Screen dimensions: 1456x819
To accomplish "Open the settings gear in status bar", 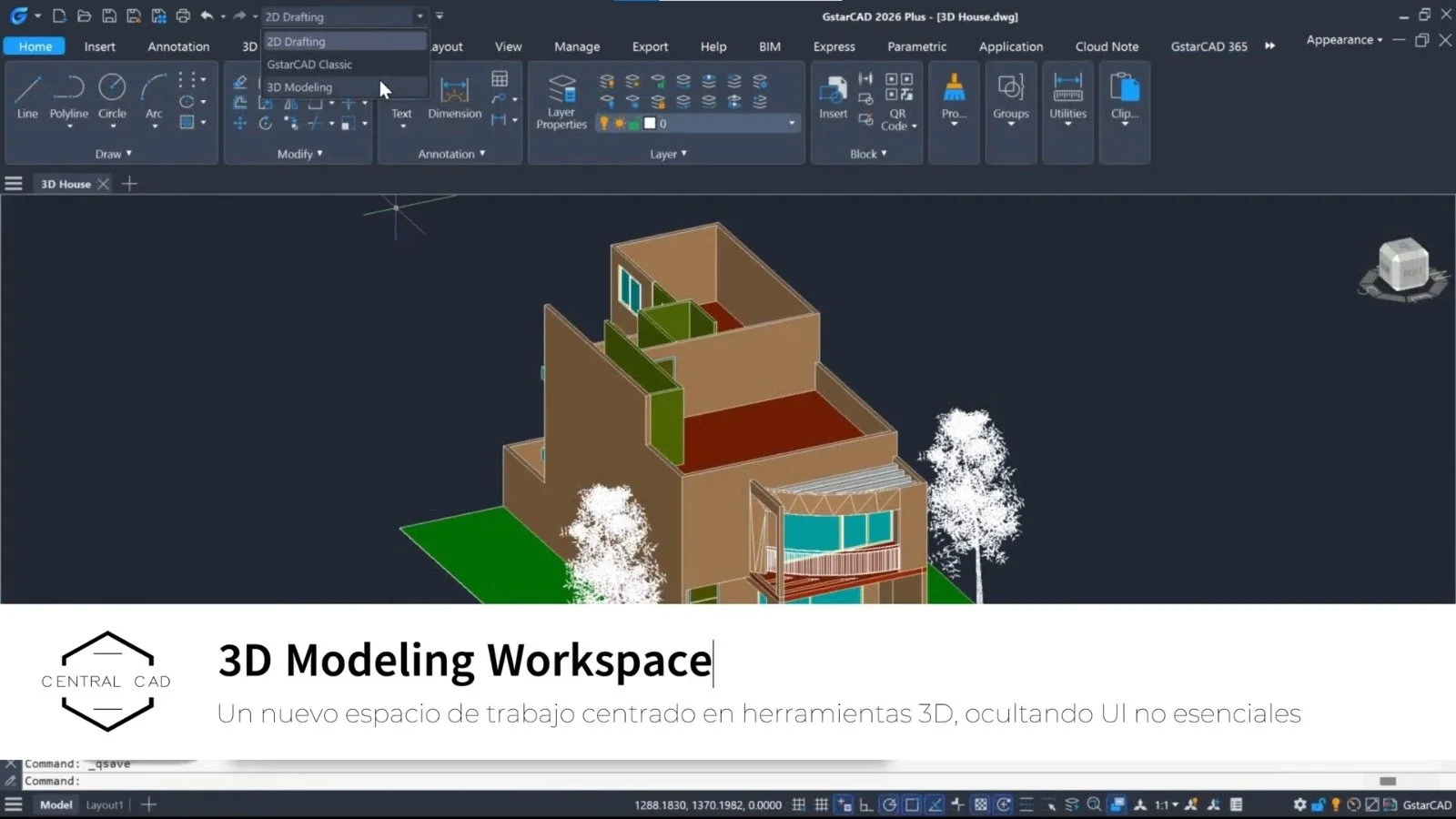I will click(1299, 804).
